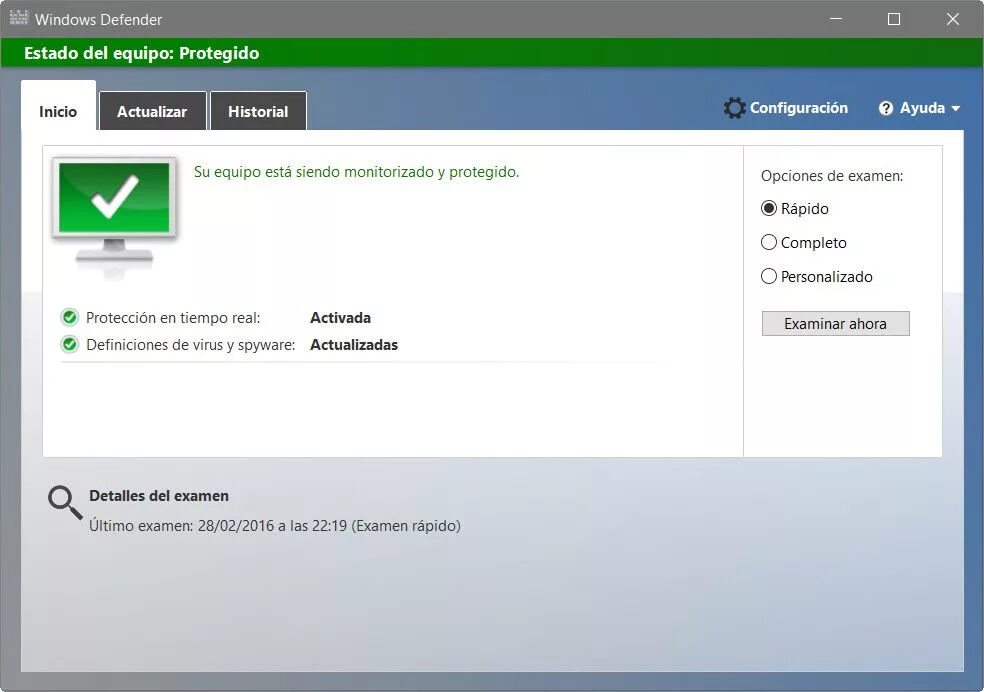
Task: Click the Estado del equipo: Protegido banner
Action: click(x=492, y=53)
